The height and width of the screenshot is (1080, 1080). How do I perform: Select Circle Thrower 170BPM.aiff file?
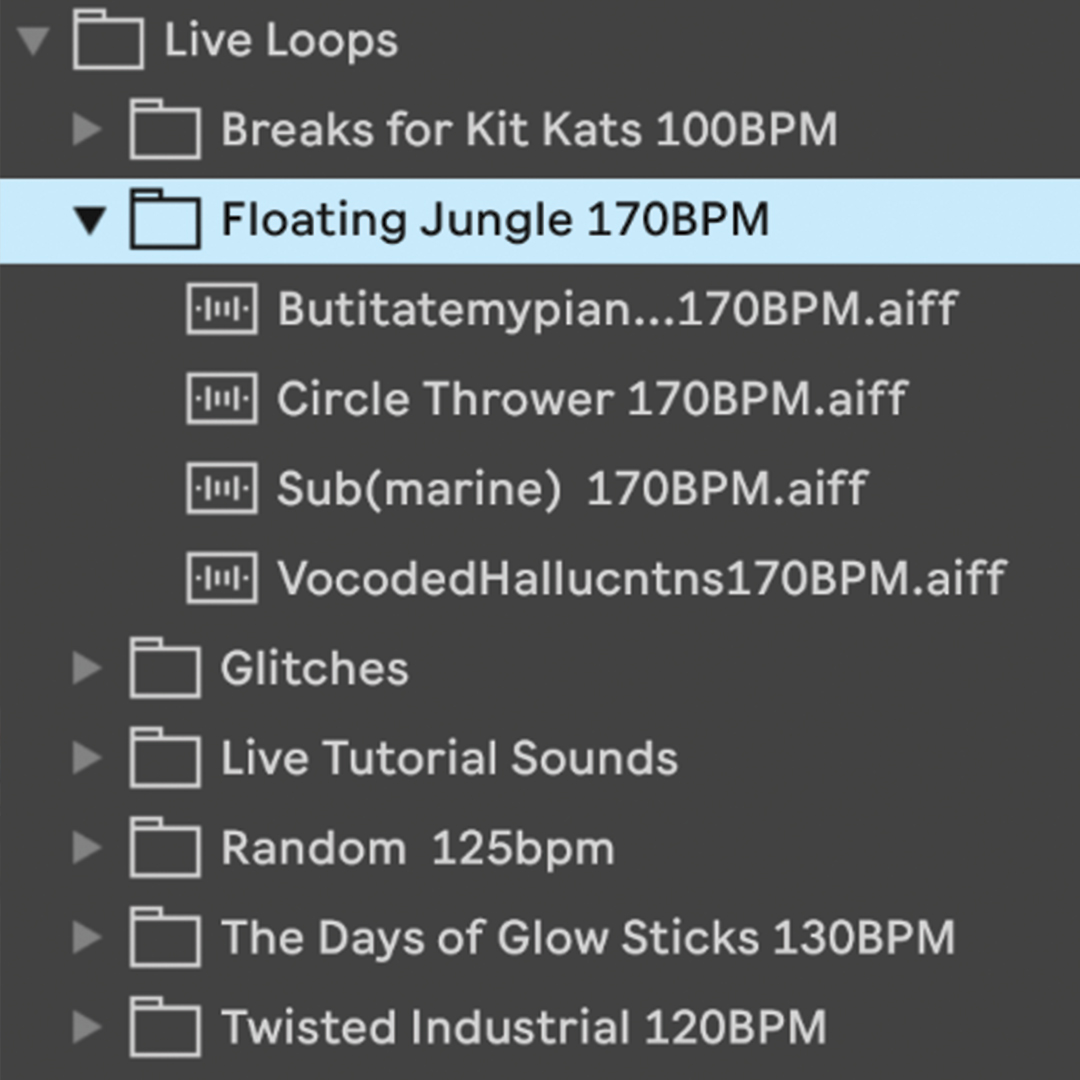[x=592, y=398]
